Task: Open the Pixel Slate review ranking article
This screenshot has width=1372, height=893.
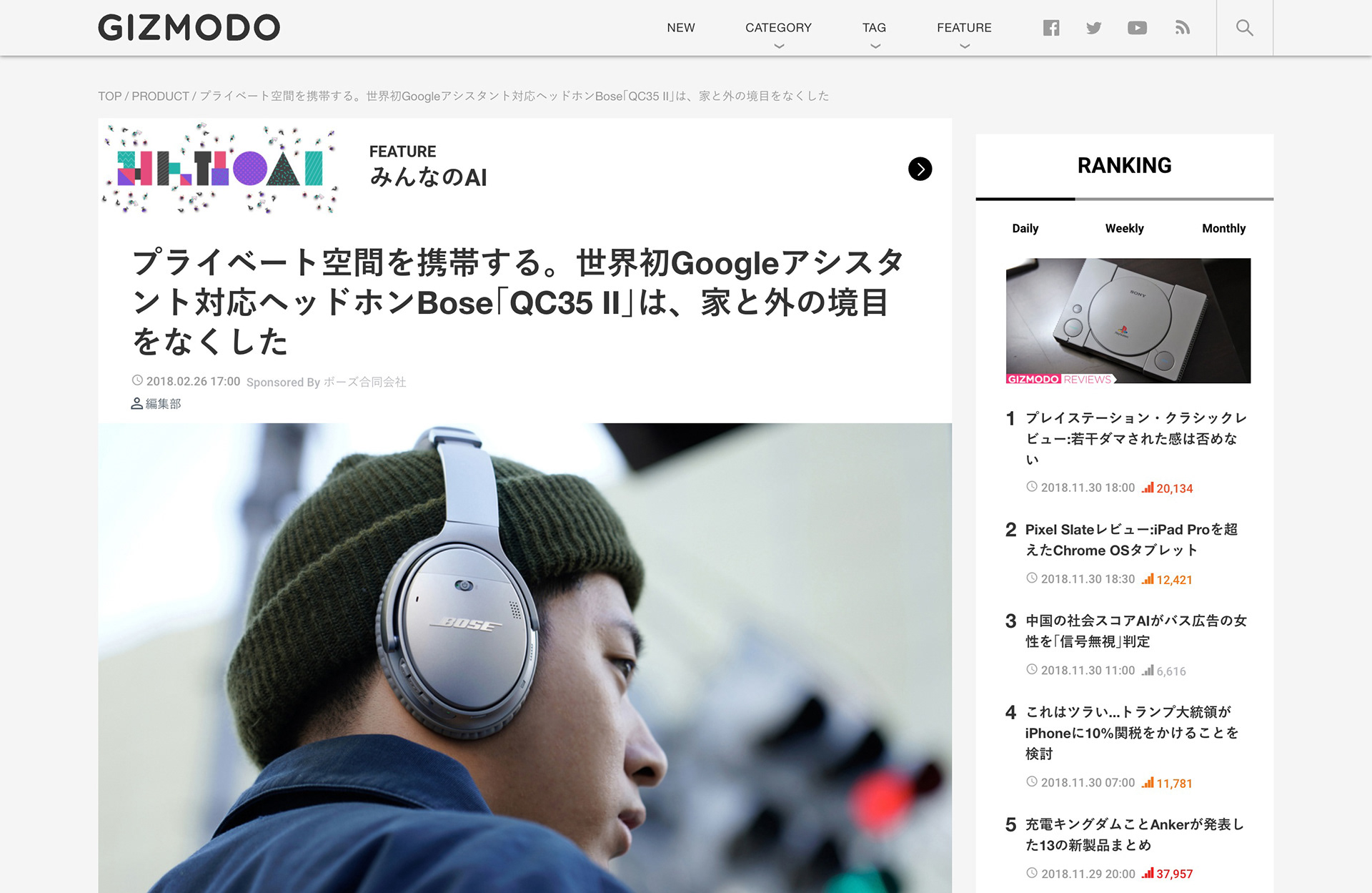Action: (x=1131, y=540)
